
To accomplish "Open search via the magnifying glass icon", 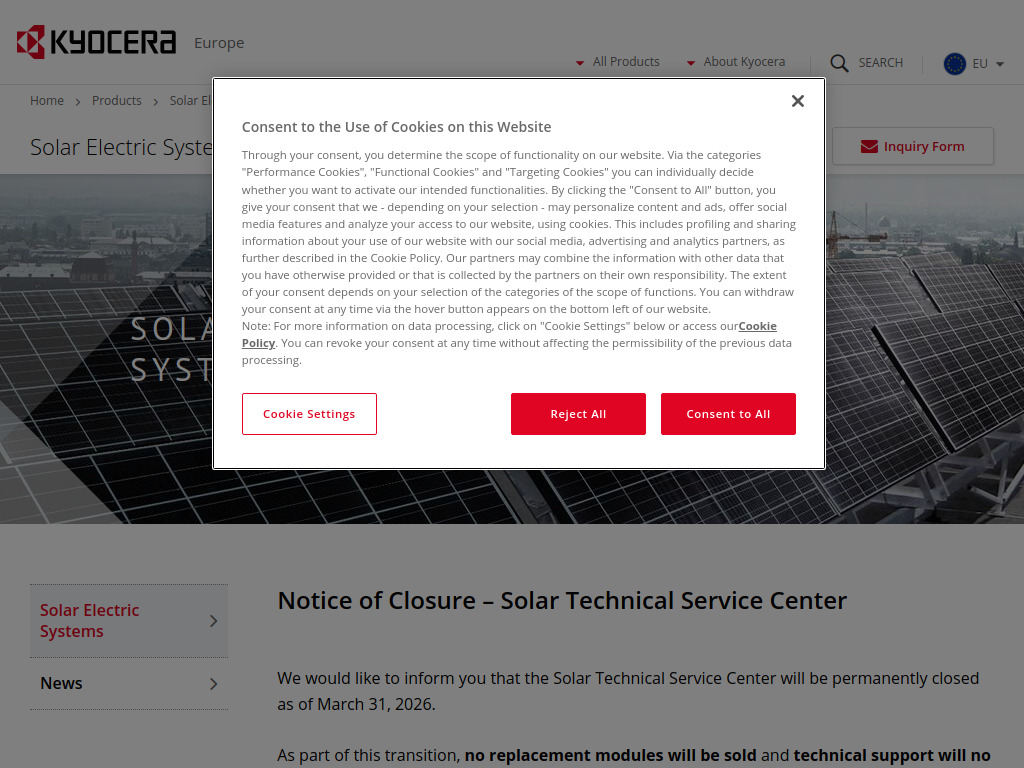I will [x=839, y=63].
